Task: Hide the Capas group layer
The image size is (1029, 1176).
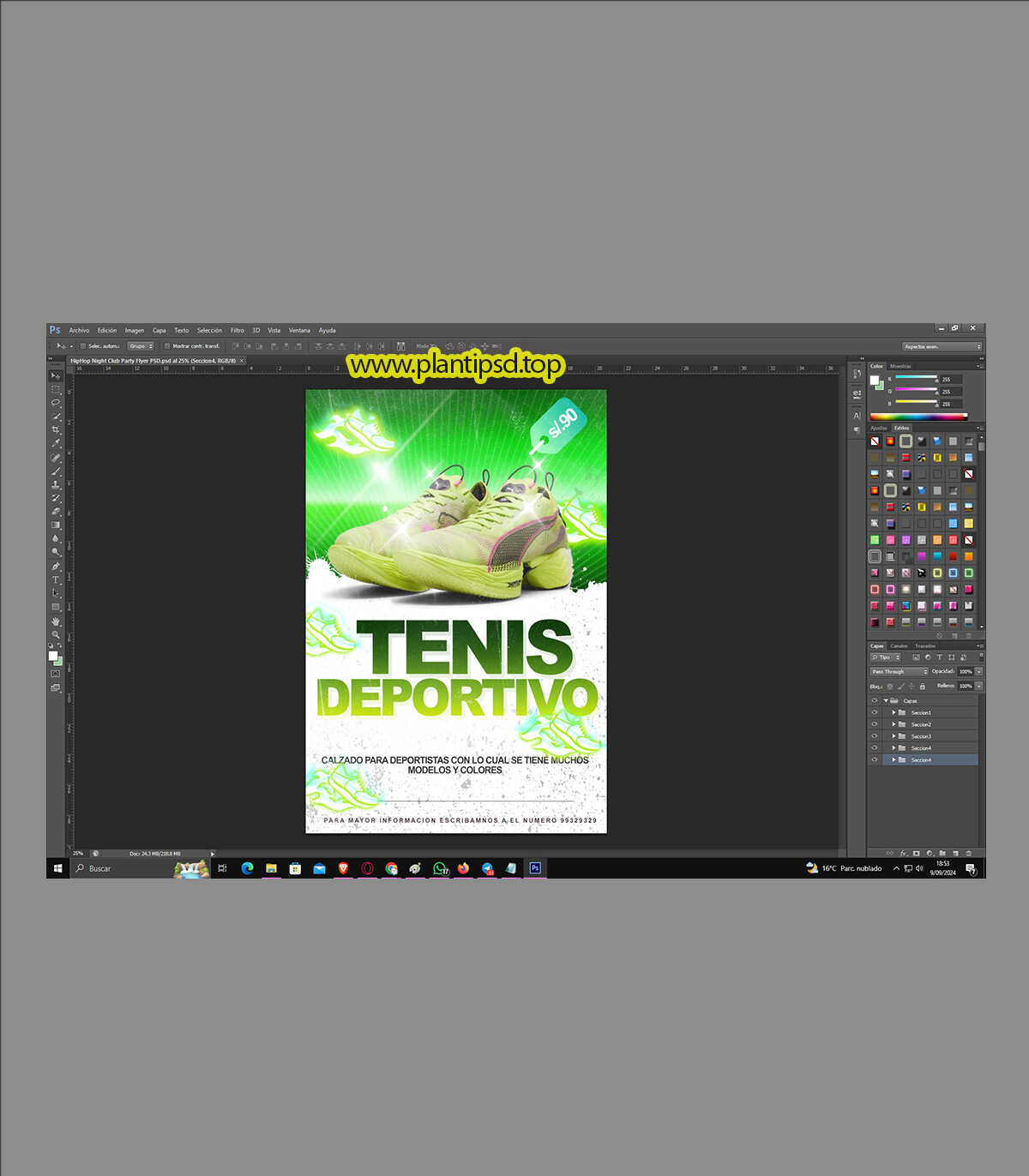Action: tap(875, 700)
